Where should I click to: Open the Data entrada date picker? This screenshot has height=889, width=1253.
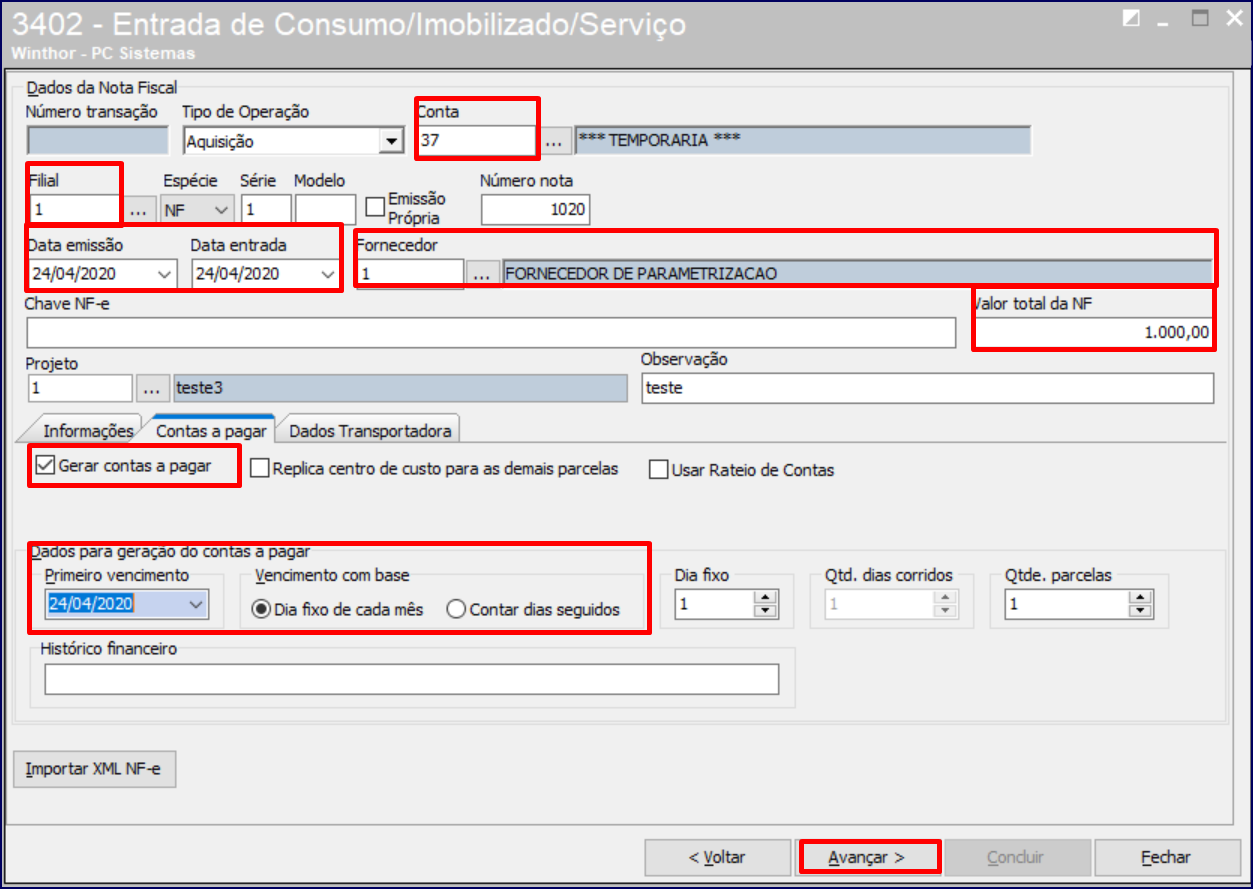tap(327, 273)
